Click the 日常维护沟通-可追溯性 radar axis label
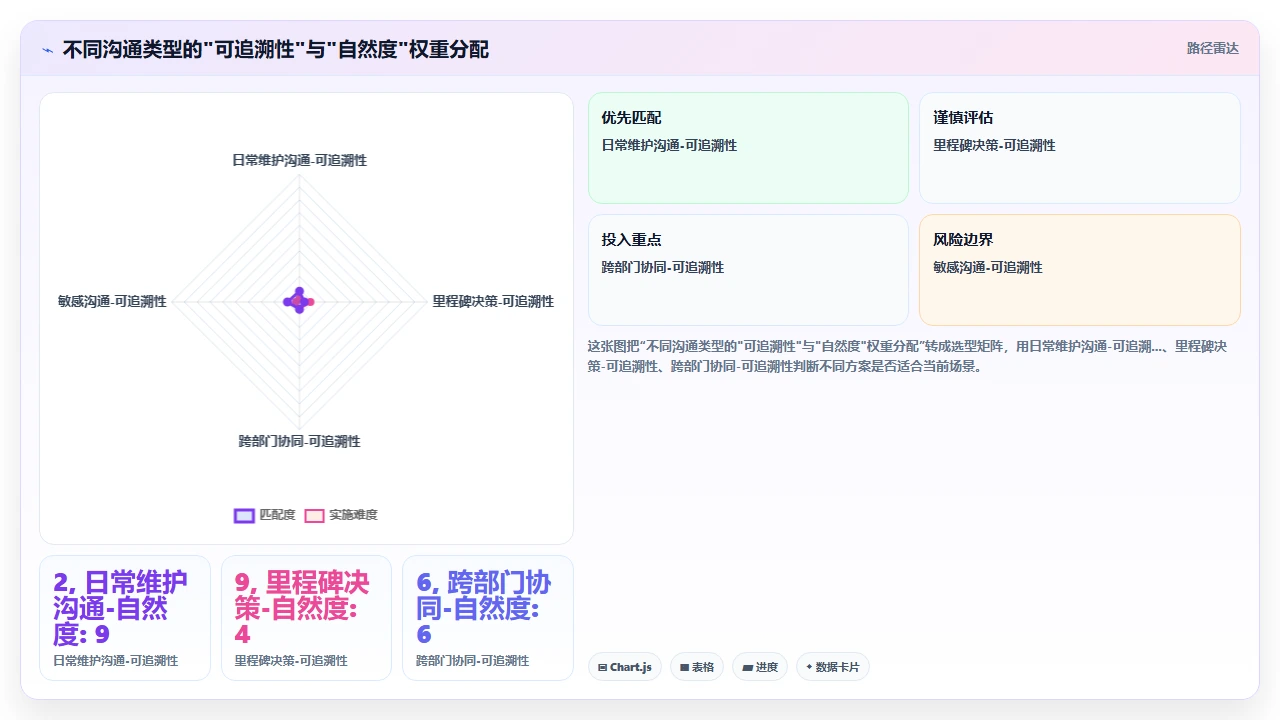The image size is (1280, 720). 299,160
